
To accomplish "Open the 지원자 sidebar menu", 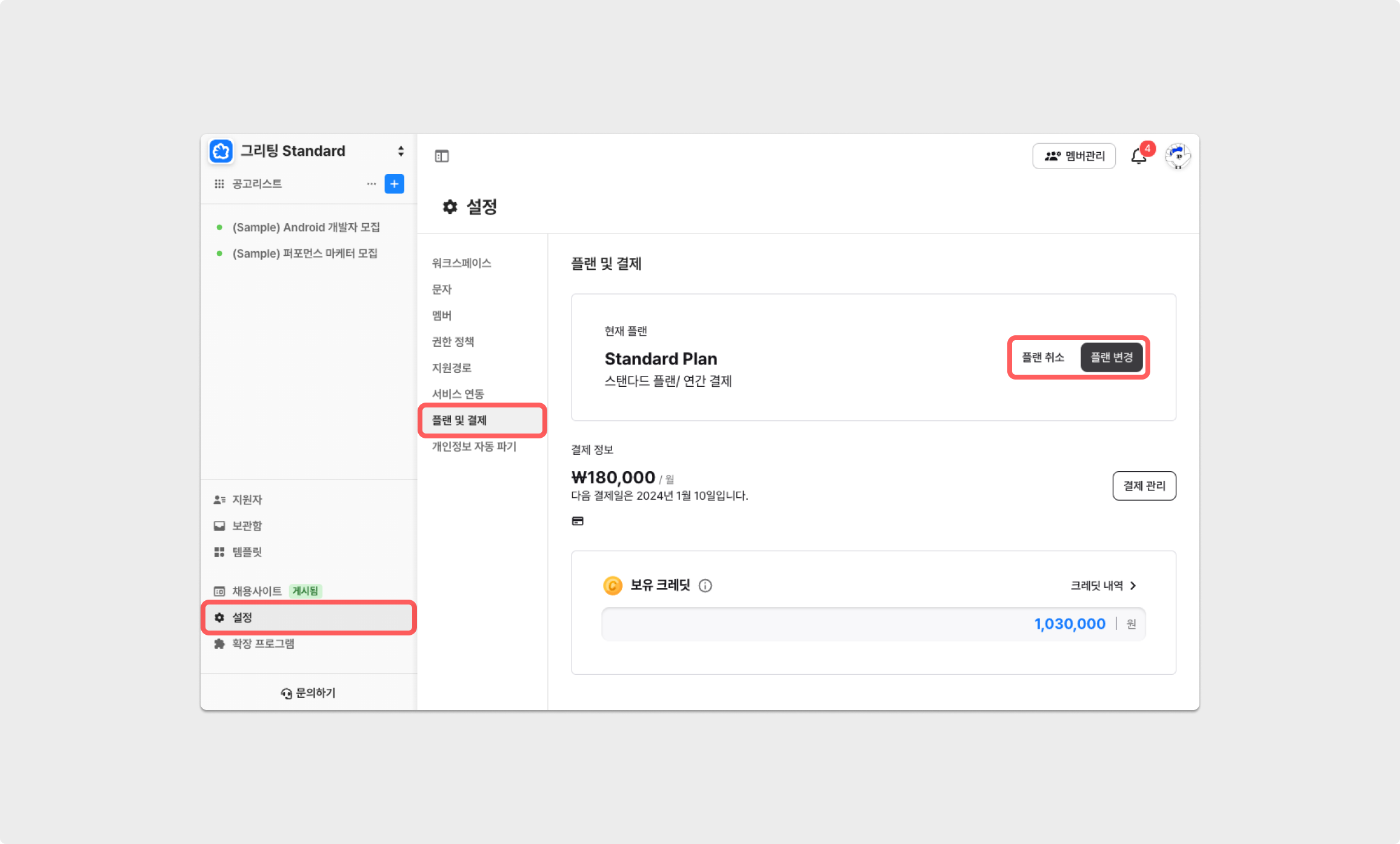I will [x=247, y=500].
